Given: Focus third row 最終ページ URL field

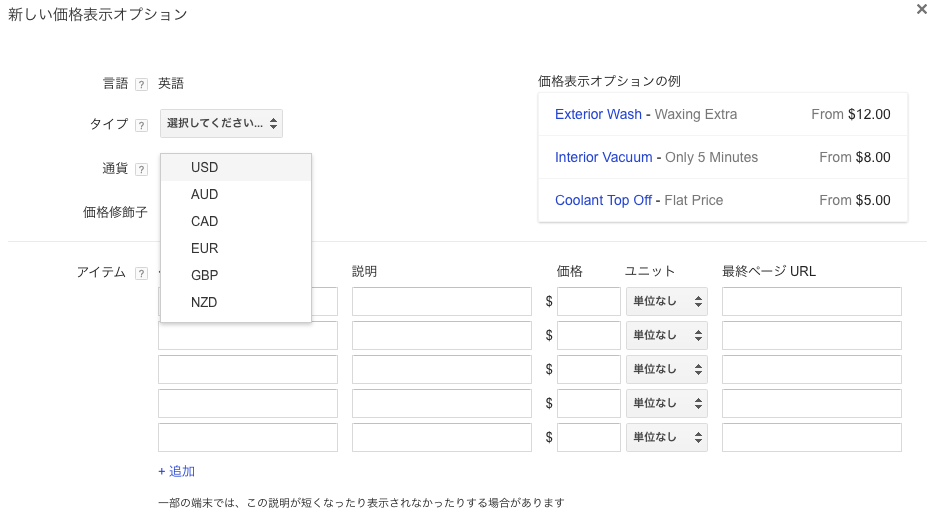Looking at the screenshot, I should 811,369.
